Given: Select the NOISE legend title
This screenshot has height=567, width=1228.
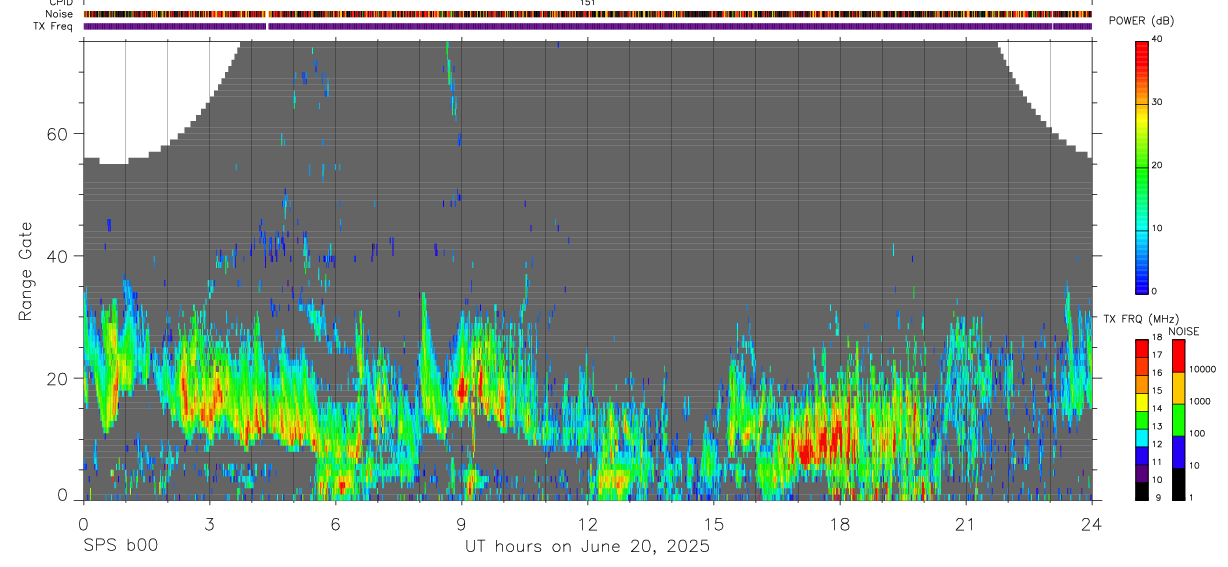Looking at the screenshot, I should pyautogui.click(x=1184, y=331).
